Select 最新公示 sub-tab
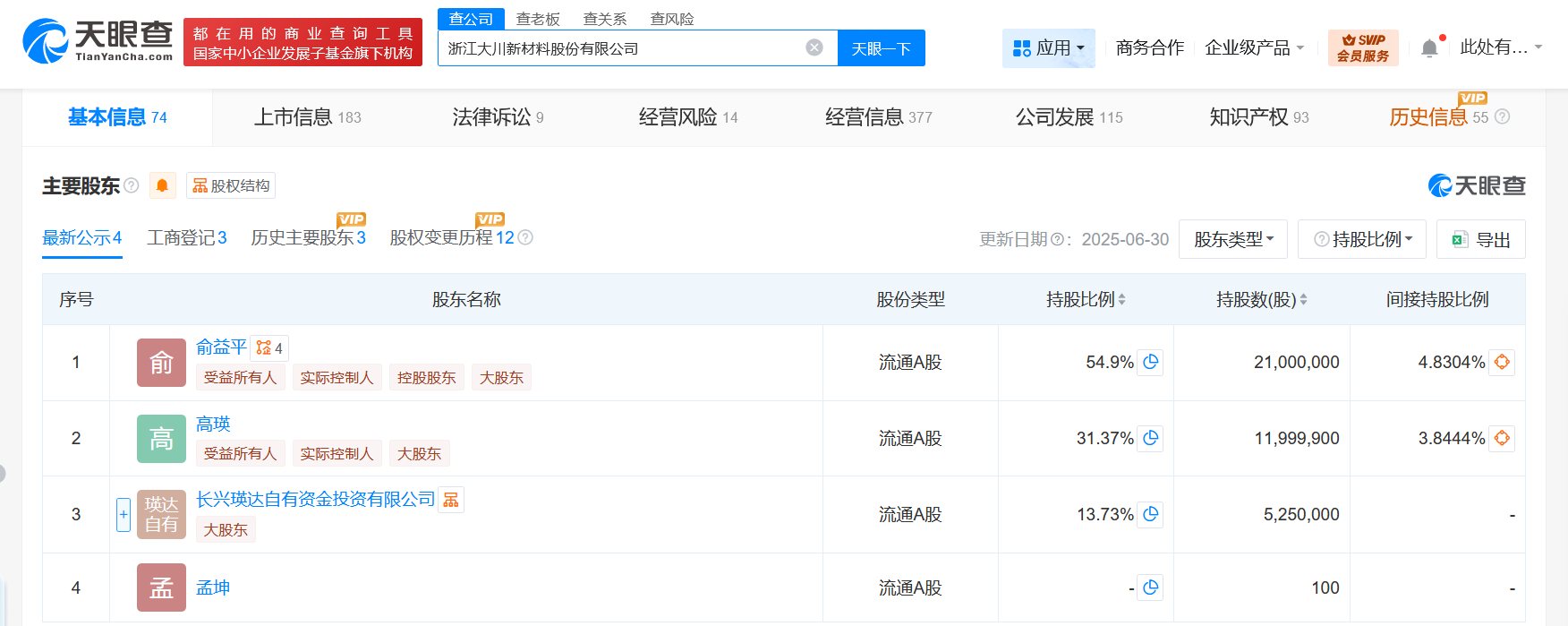1568x626 pixels. 82,237
